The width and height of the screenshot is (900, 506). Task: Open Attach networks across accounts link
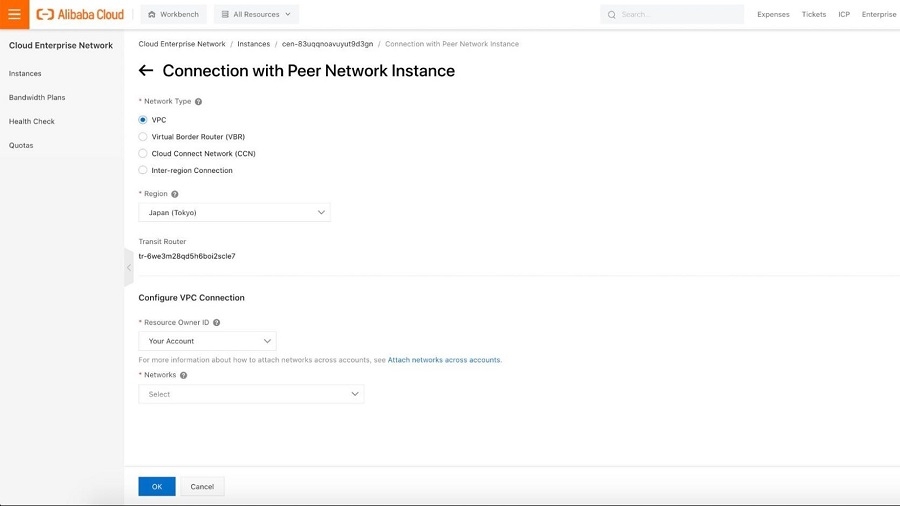[x=444, y=360]
